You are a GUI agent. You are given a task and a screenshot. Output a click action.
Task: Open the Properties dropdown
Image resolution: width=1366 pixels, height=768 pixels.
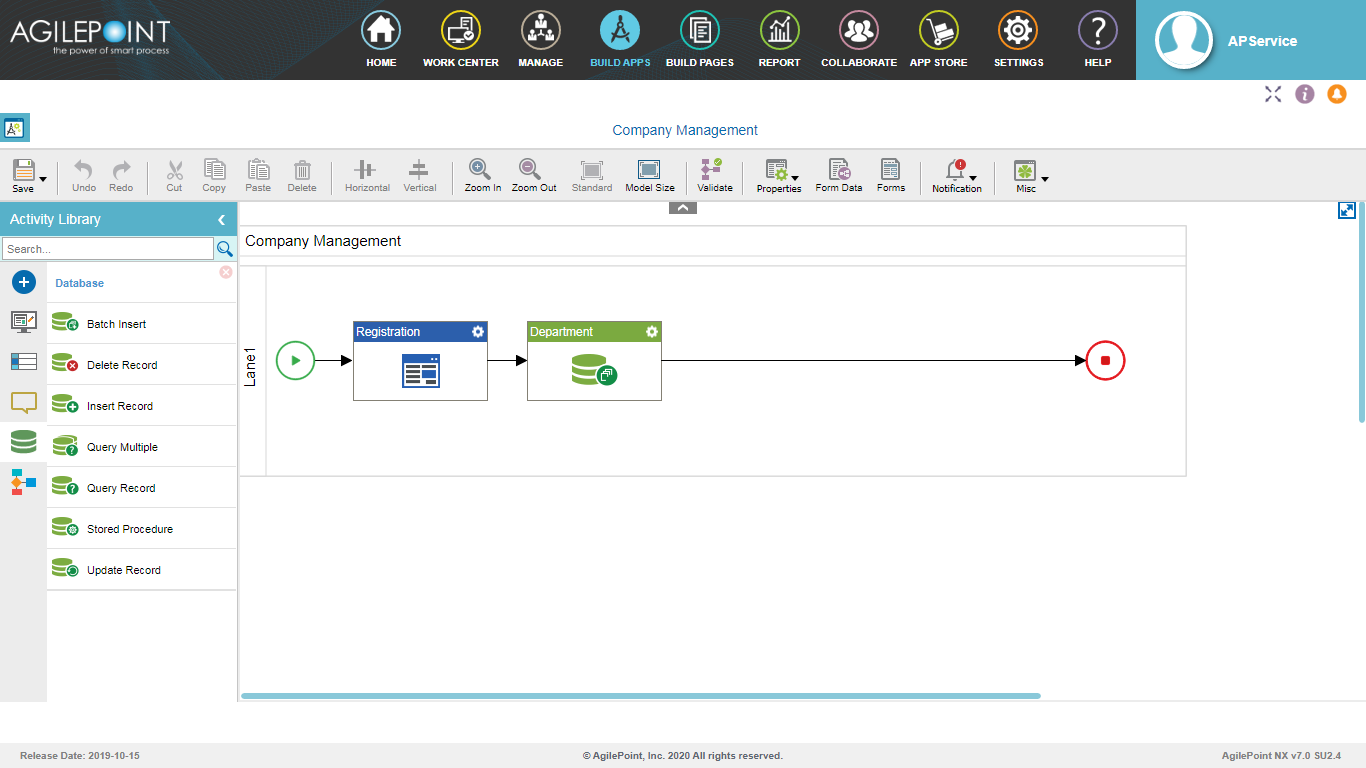pyautogui.click(x=795, y=180)
